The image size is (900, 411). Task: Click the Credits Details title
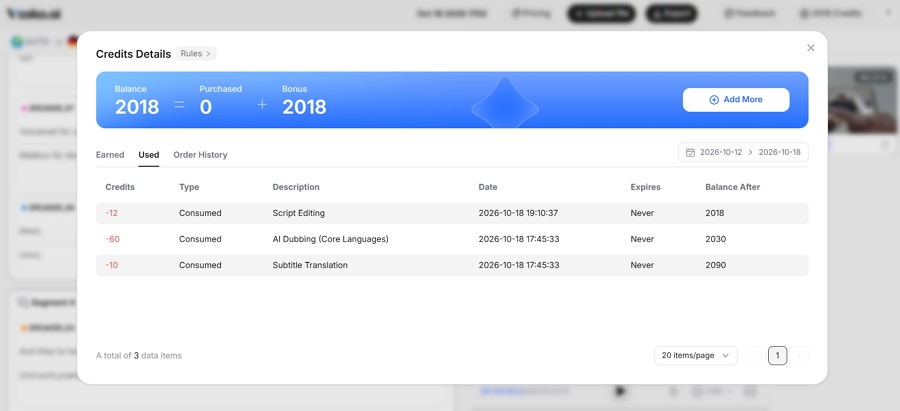pyautogui.click(x=133, y=54)
